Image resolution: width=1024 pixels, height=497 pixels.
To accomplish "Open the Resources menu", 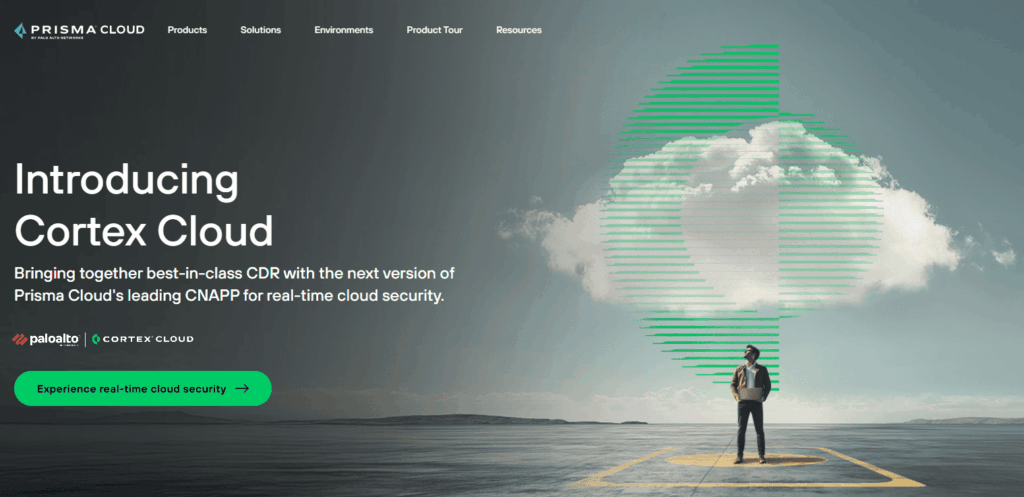I will [x=519, y=30].
